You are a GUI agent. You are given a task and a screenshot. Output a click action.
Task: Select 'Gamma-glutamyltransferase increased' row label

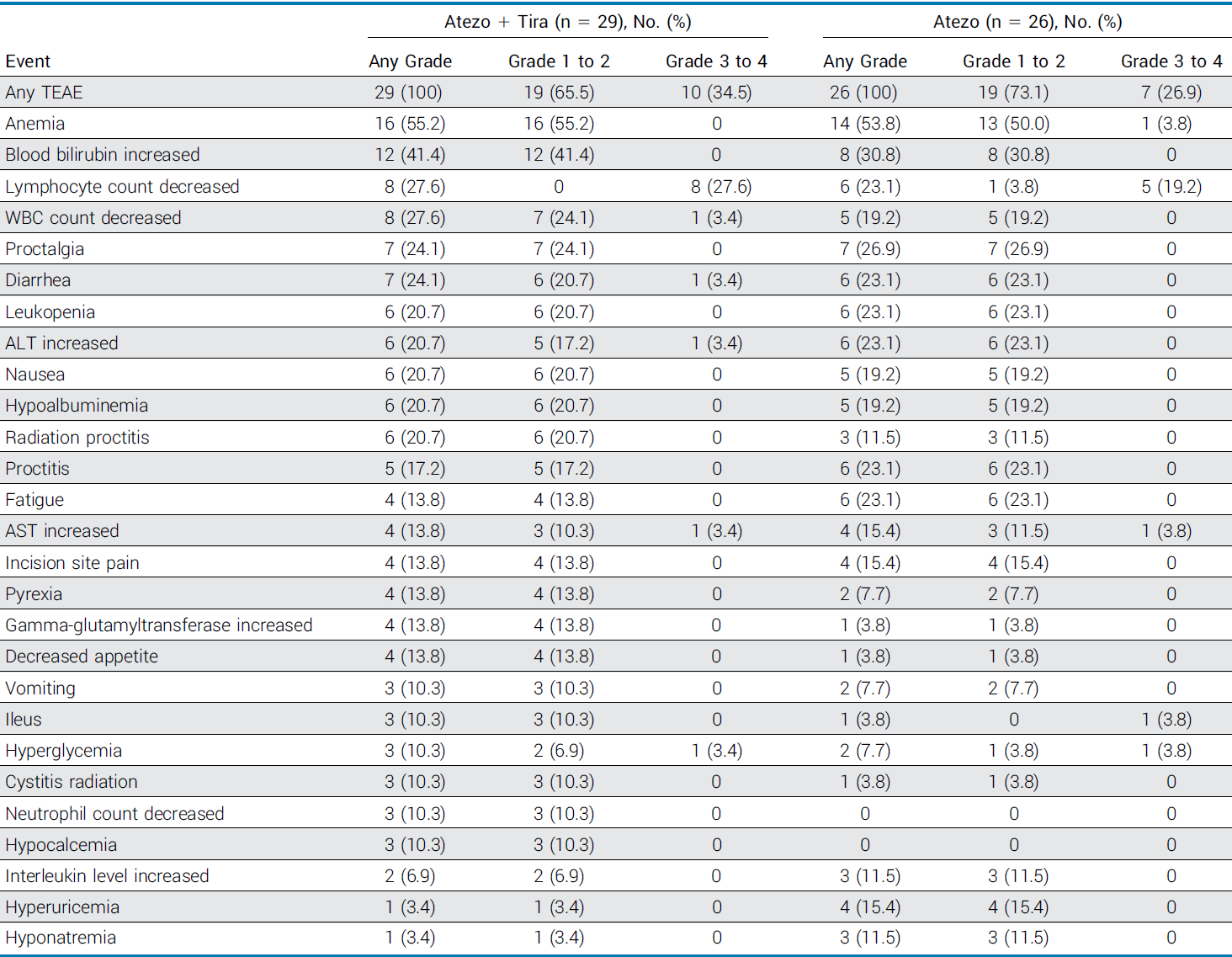pyautogui.click(x=159, y=625)
